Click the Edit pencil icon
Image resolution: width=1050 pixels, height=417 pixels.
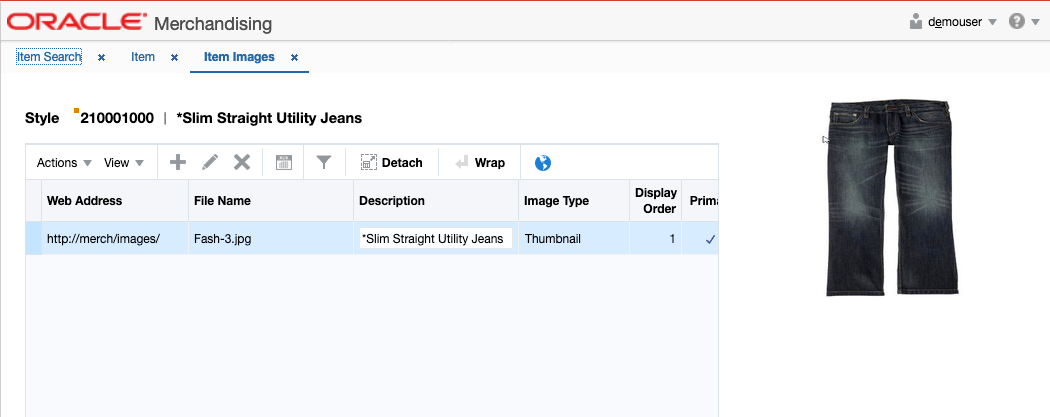[210, 162]
